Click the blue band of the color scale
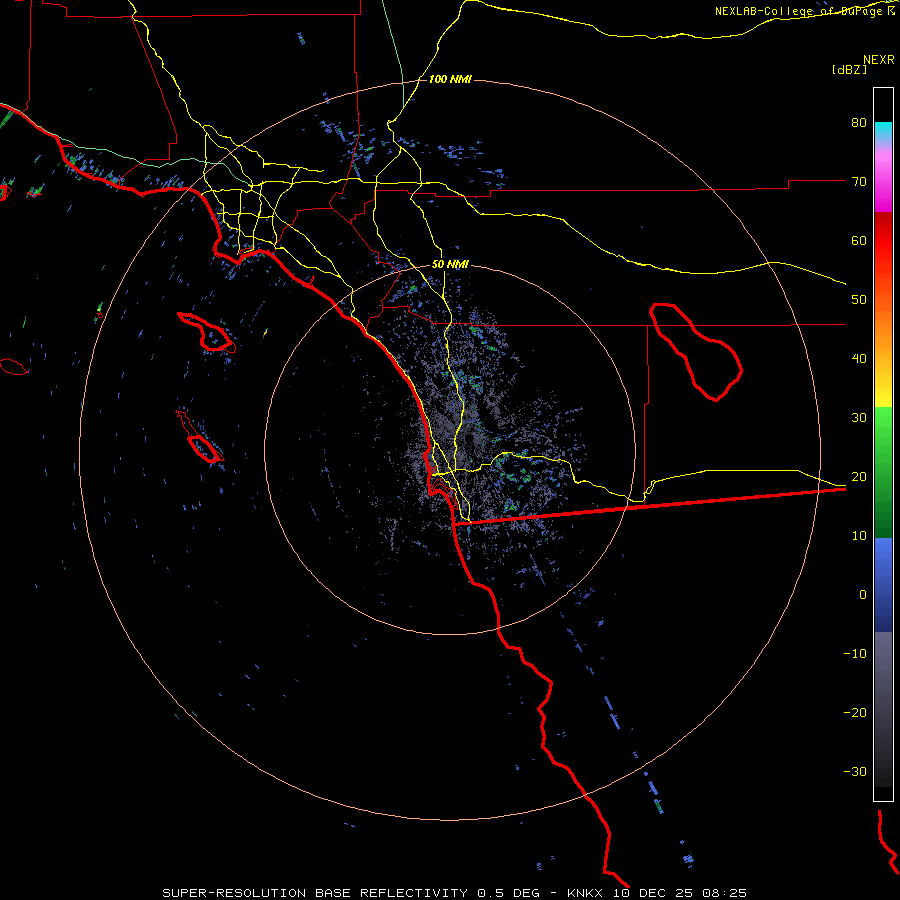This screenshot has height=900, width=900. [x=883, y=585]
